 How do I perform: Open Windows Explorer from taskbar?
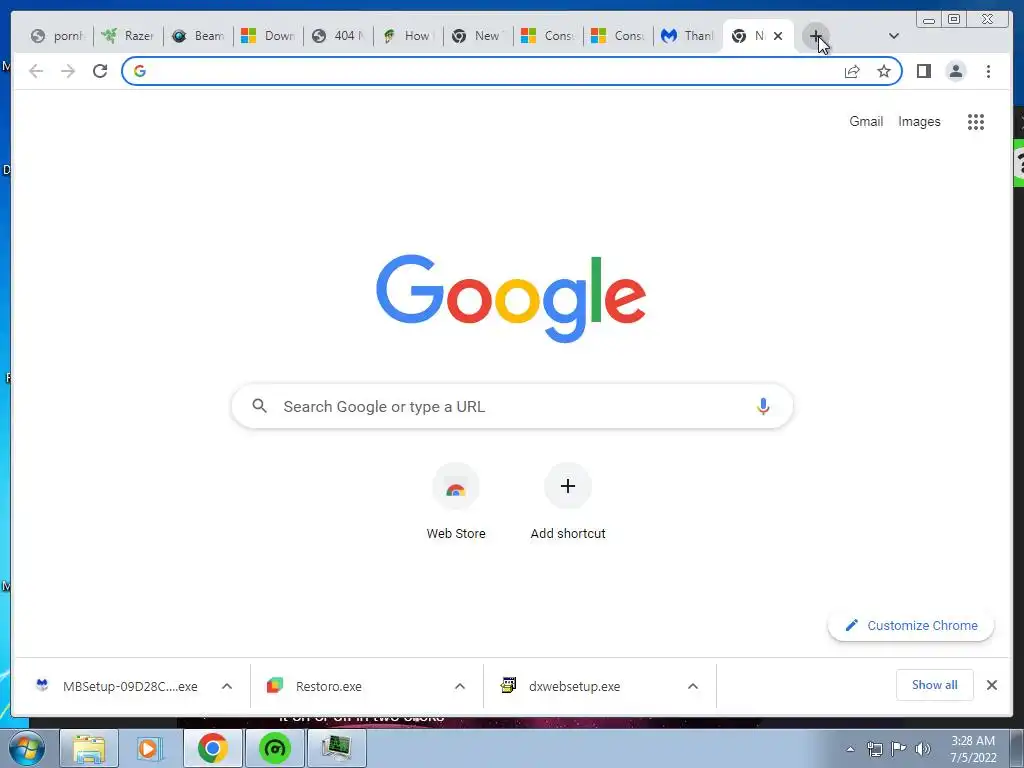(89, 748)
